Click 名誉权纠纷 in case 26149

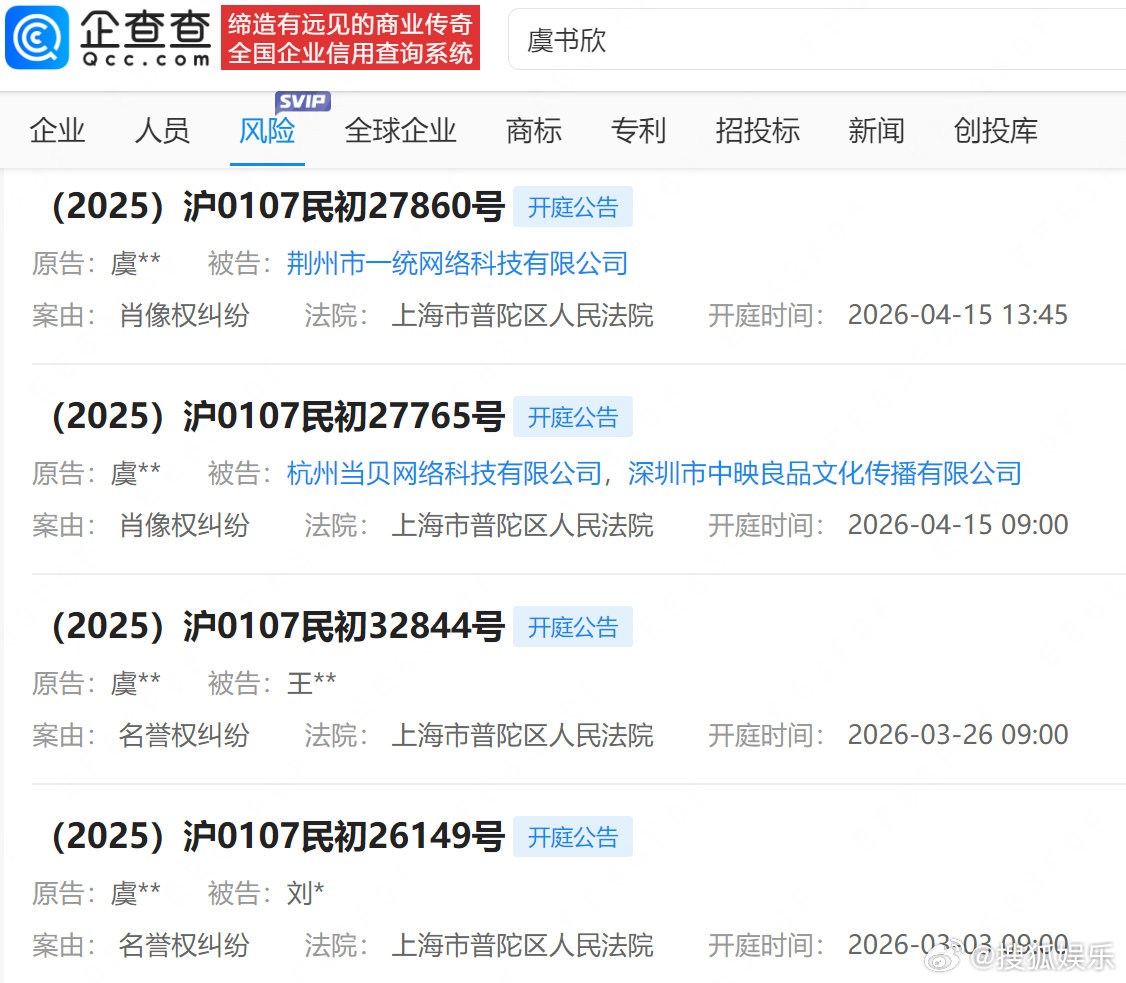tap(184, 945)
